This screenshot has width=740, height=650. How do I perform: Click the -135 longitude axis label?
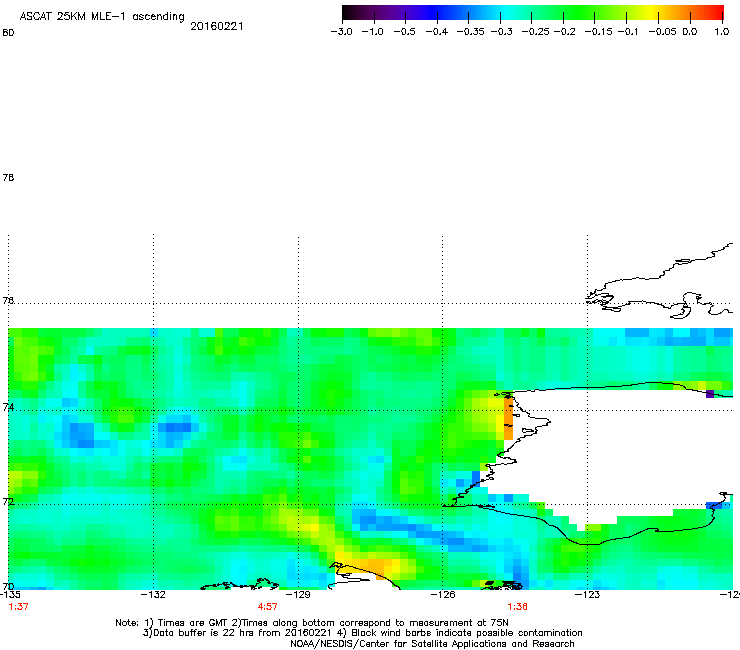point(10,595)
